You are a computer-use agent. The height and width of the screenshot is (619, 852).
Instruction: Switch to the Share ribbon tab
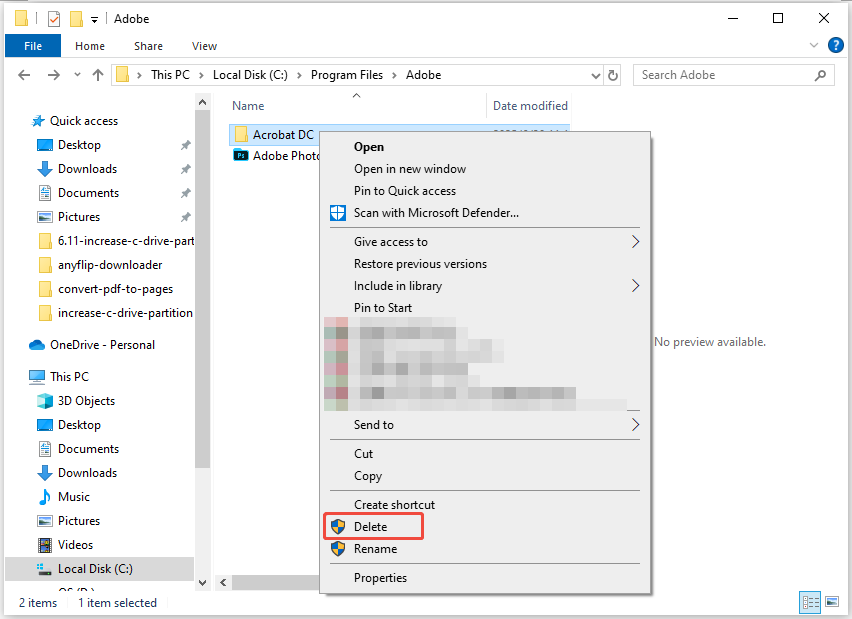(x=148, y=46)
